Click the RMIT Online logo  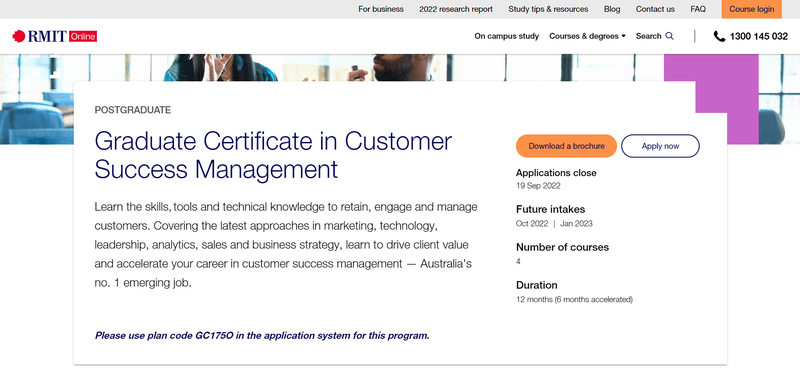coord(55,36)
